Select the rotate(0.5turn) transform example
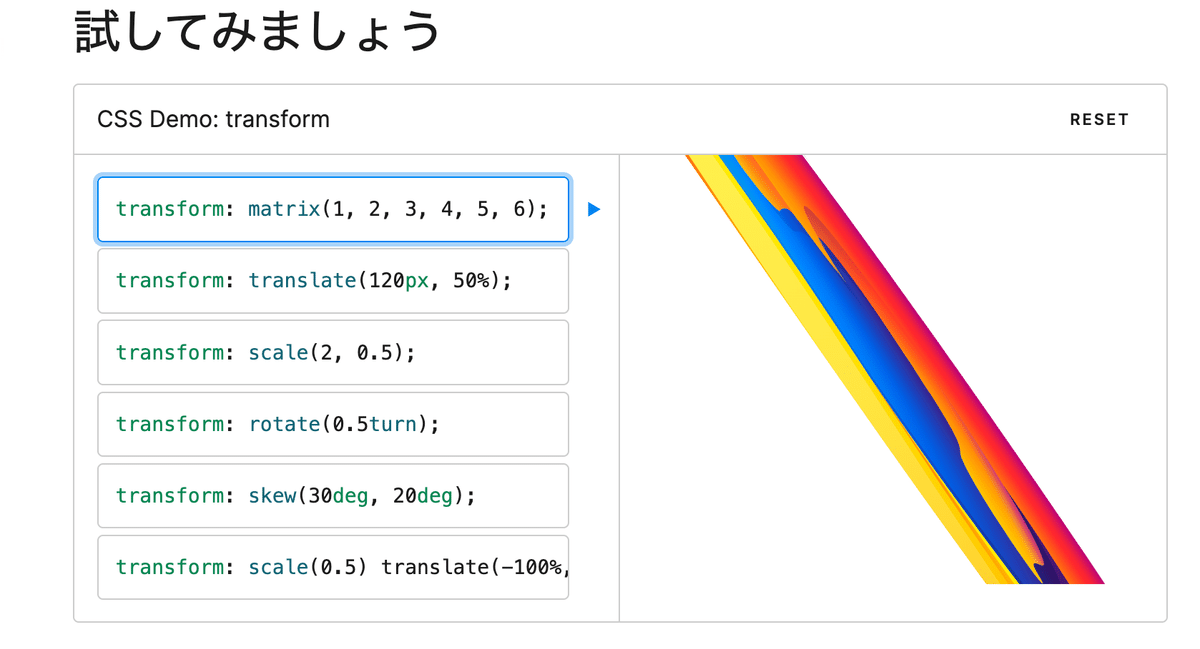The width and height of the screenshot is (1200, 649). (333, 424)
